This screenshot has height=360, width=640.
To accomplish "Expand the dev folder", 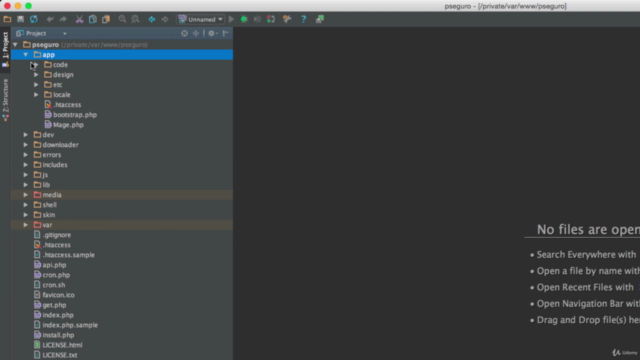I will 26,135.
